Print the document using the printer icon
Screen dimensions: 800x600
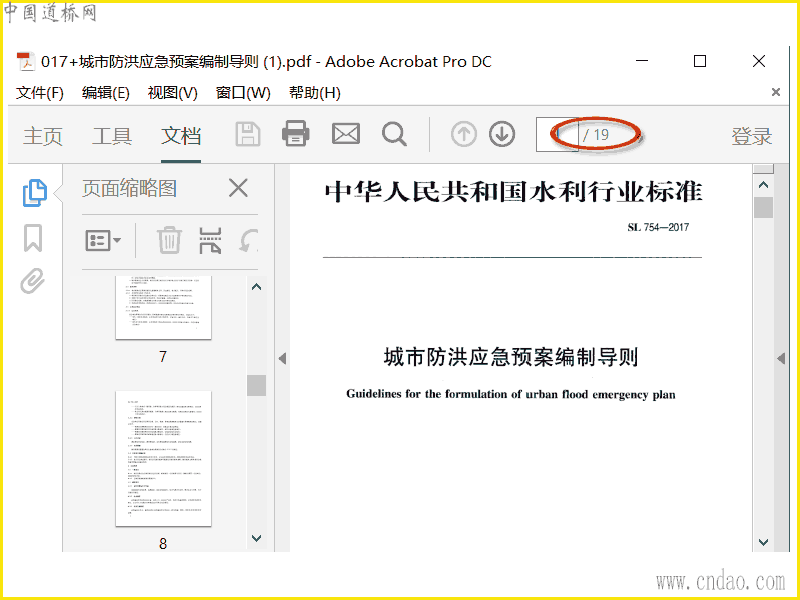[295, 134]
